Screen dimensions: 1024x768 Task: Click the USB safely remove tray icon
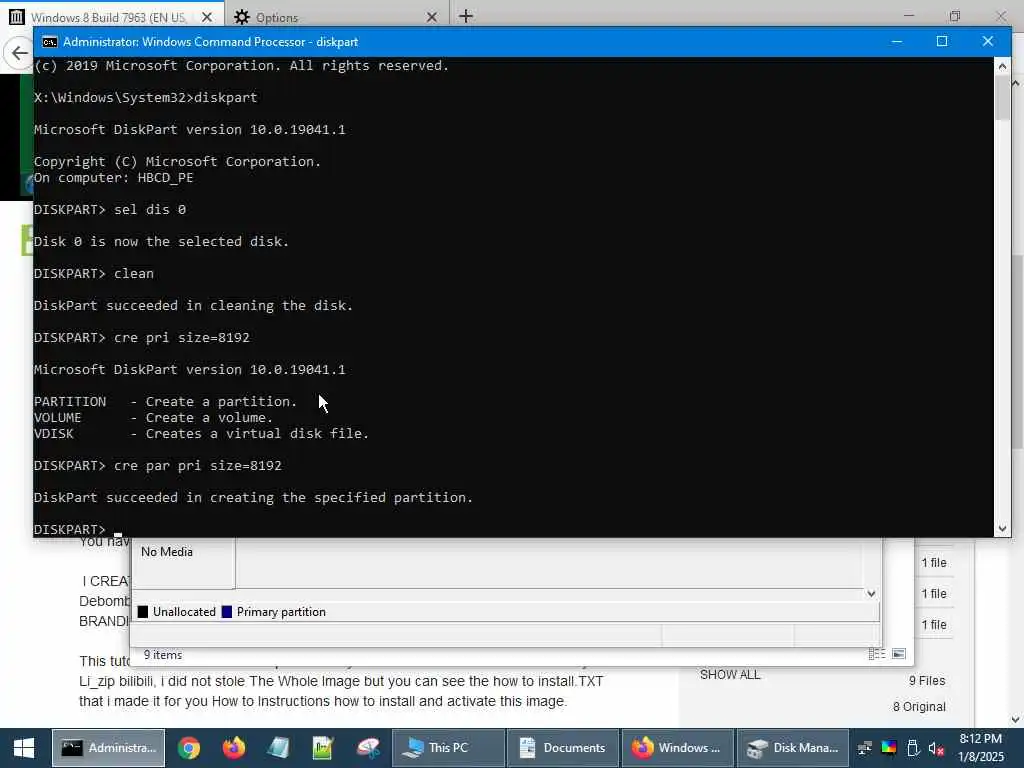pos(913,748)
